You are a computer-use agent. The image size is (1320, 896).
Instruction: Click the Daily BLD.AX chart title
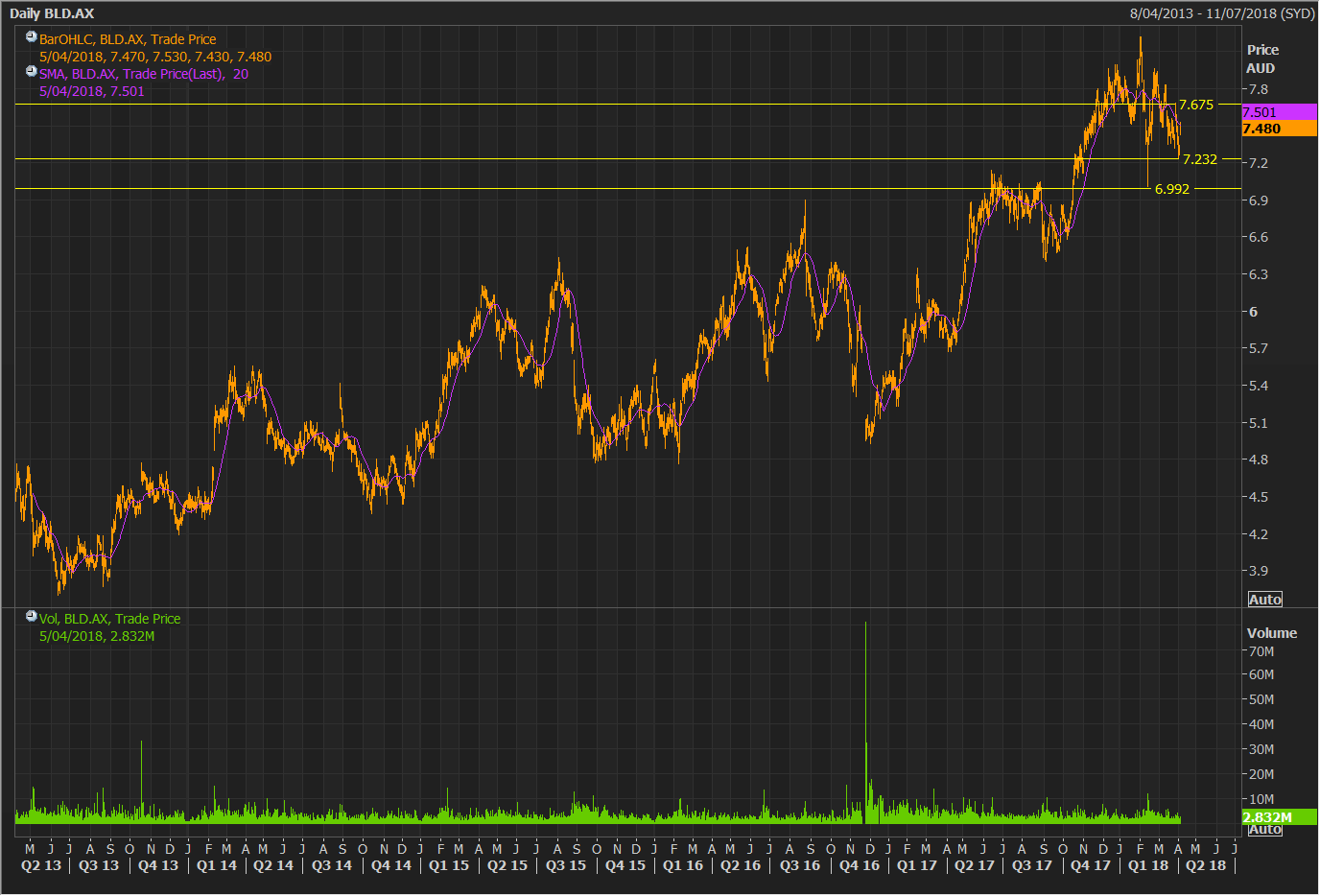pos(52,13)
